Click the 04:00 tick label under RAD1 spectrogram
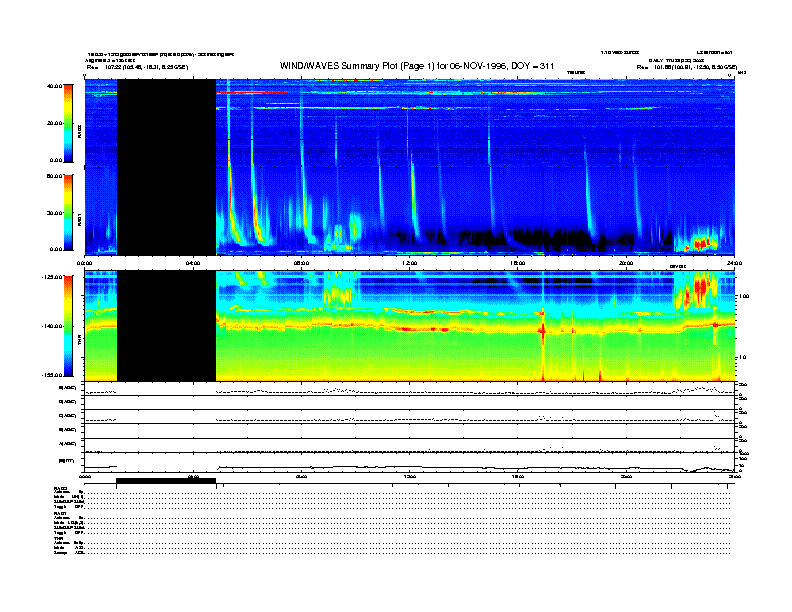The image size is (792, 612). coord(193,263)
